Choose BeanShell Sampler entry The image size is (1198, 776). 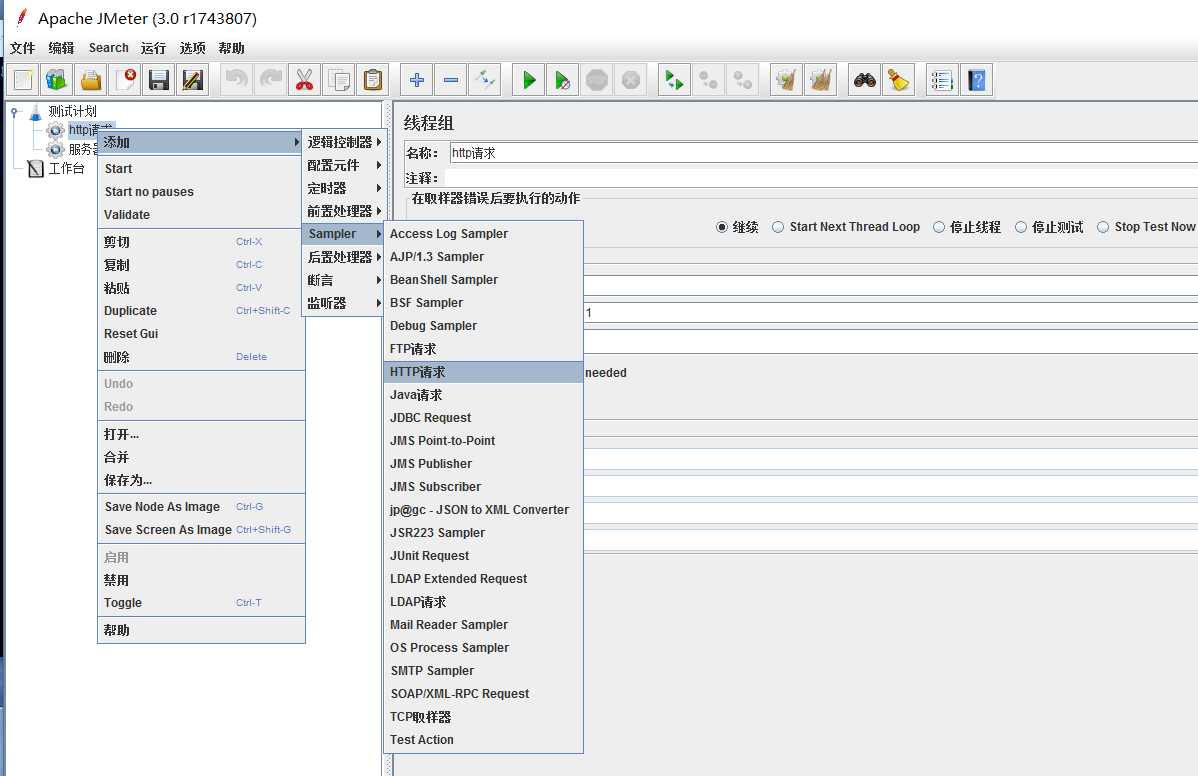(x=483, y=280)
